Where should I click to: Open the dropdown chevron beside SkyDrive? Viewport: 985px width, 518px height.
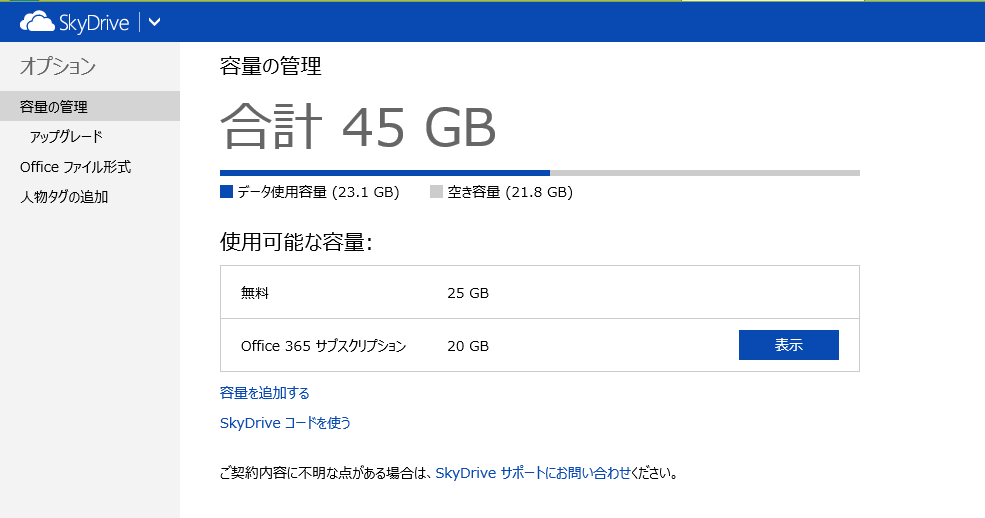(x=154, y=22)
